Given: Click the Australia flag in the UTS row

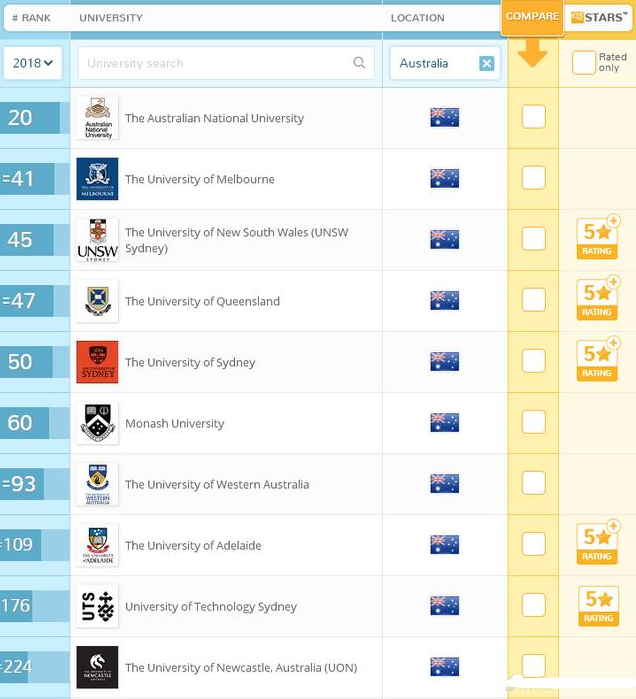Looking at the screenshot, I should click(444, 606).
